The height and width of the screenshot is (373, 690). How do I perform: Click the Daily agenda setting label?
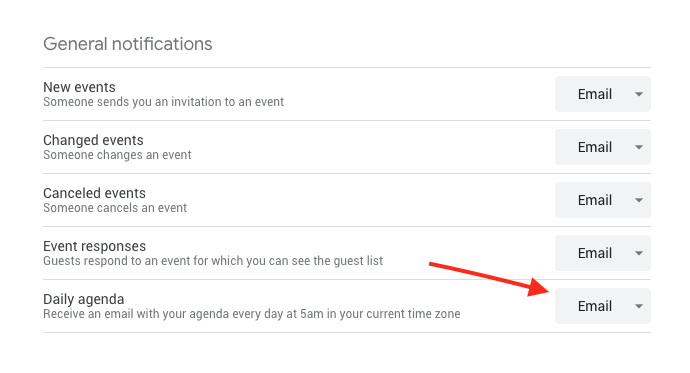84,299
